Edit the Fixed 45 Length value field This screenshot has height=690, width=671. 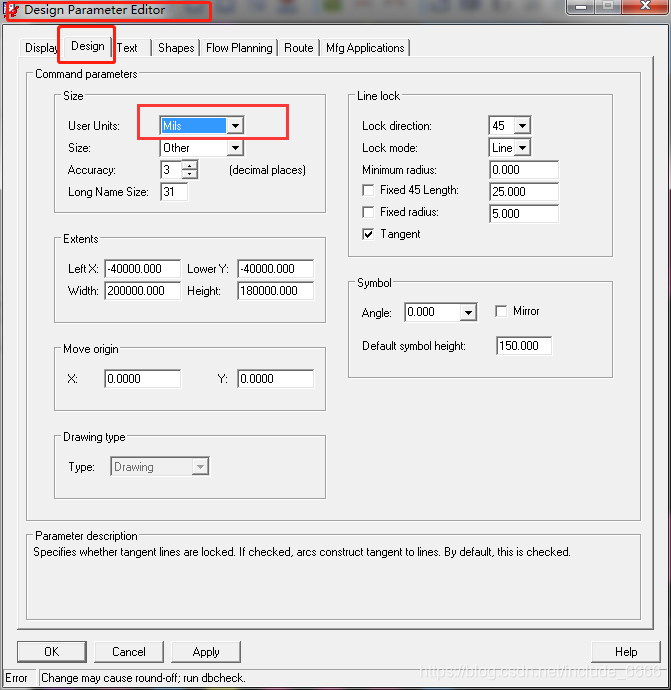(x=524, y=192)
